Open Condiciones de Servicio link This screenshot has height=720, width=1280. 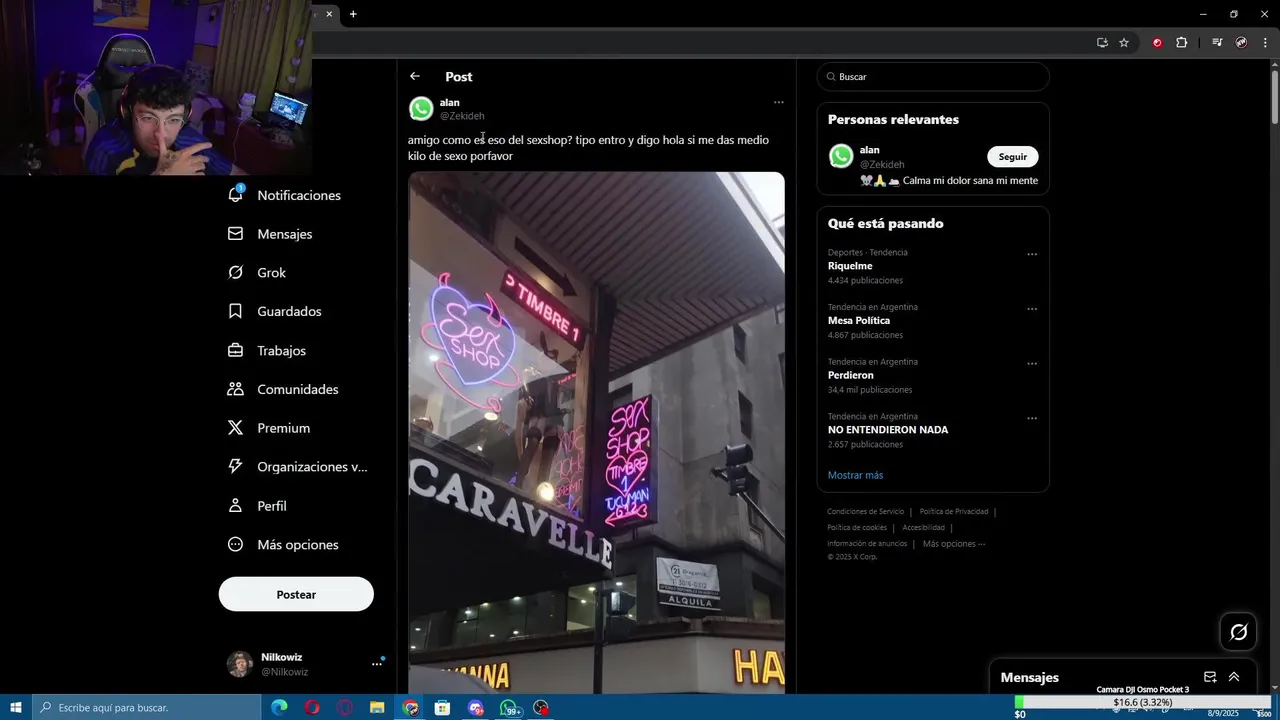[x=865, y=512]
